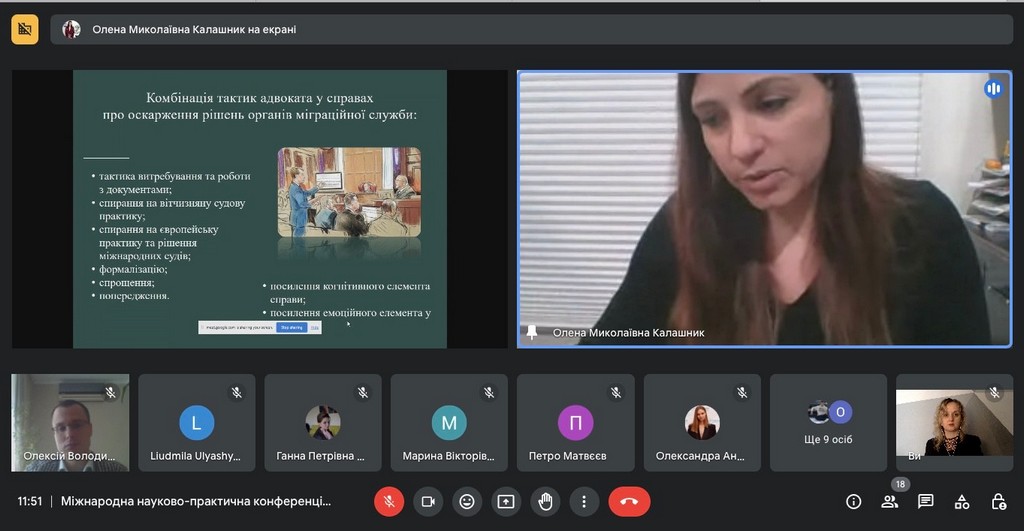Open more options three-dot menu

coord(584,501)
